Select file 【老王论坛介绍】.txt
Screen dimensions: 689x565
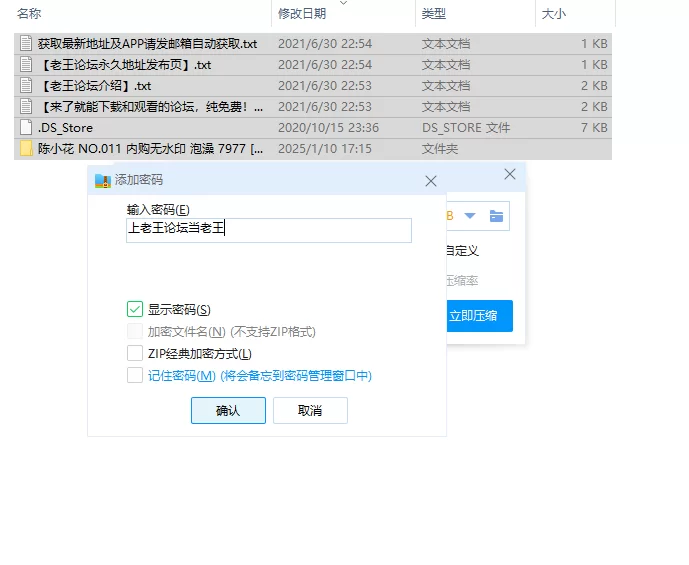click(x=94, y=86)
